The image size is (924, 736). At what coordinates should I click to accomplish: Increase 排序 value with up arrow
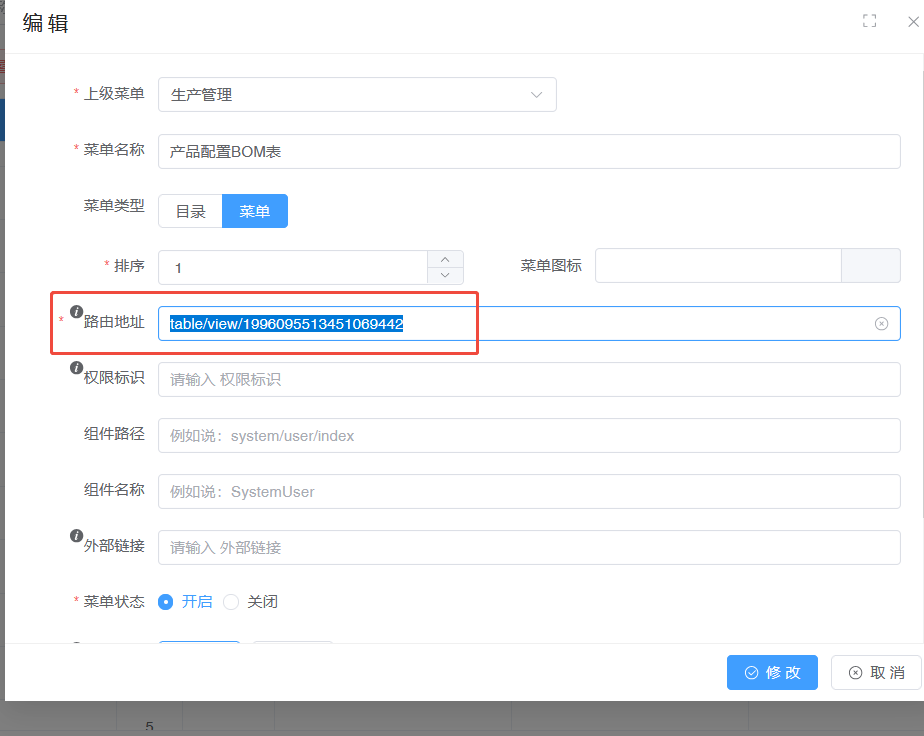click(445, 259)
